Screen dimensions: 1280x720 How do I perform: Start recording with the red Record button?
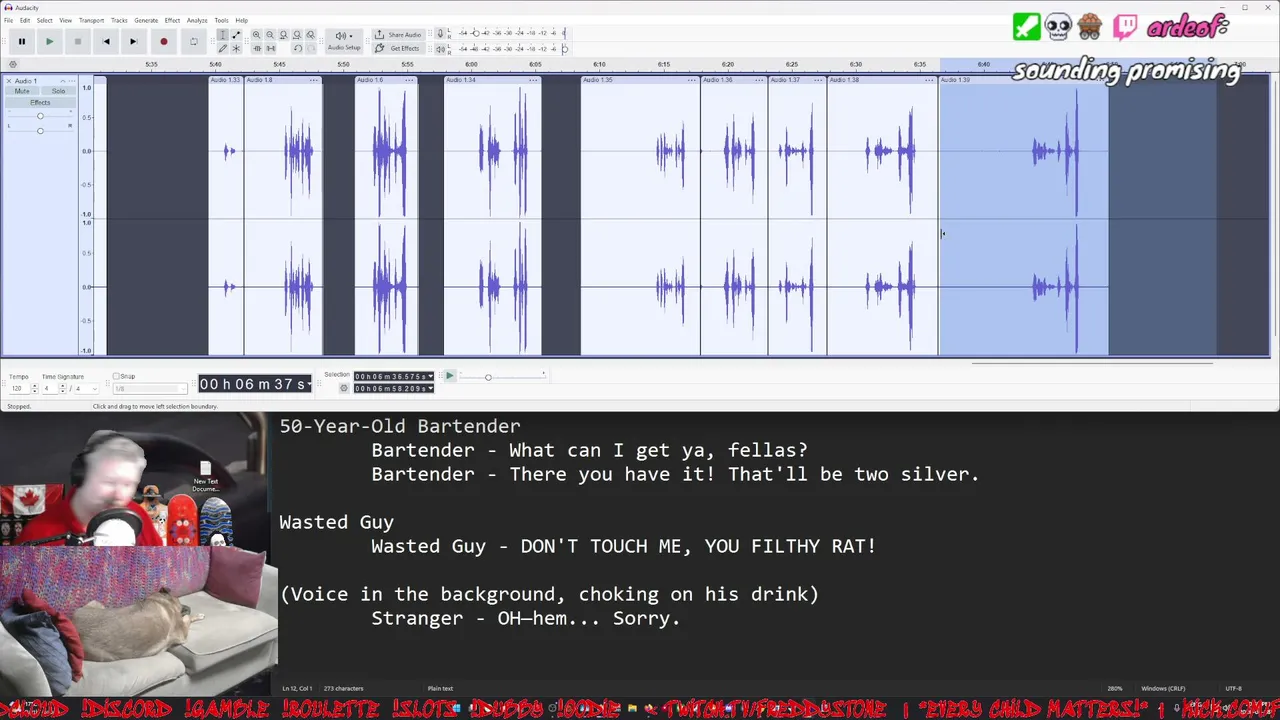point(163,41)
